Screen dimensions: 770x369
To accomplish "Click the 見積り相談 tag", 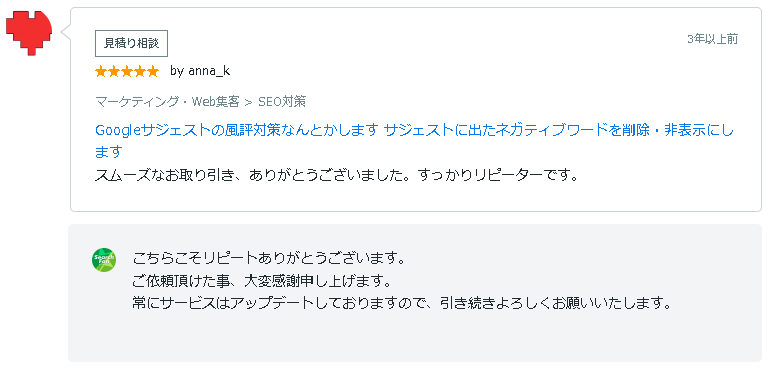I will pyautogui.click(x=132, y=43).
